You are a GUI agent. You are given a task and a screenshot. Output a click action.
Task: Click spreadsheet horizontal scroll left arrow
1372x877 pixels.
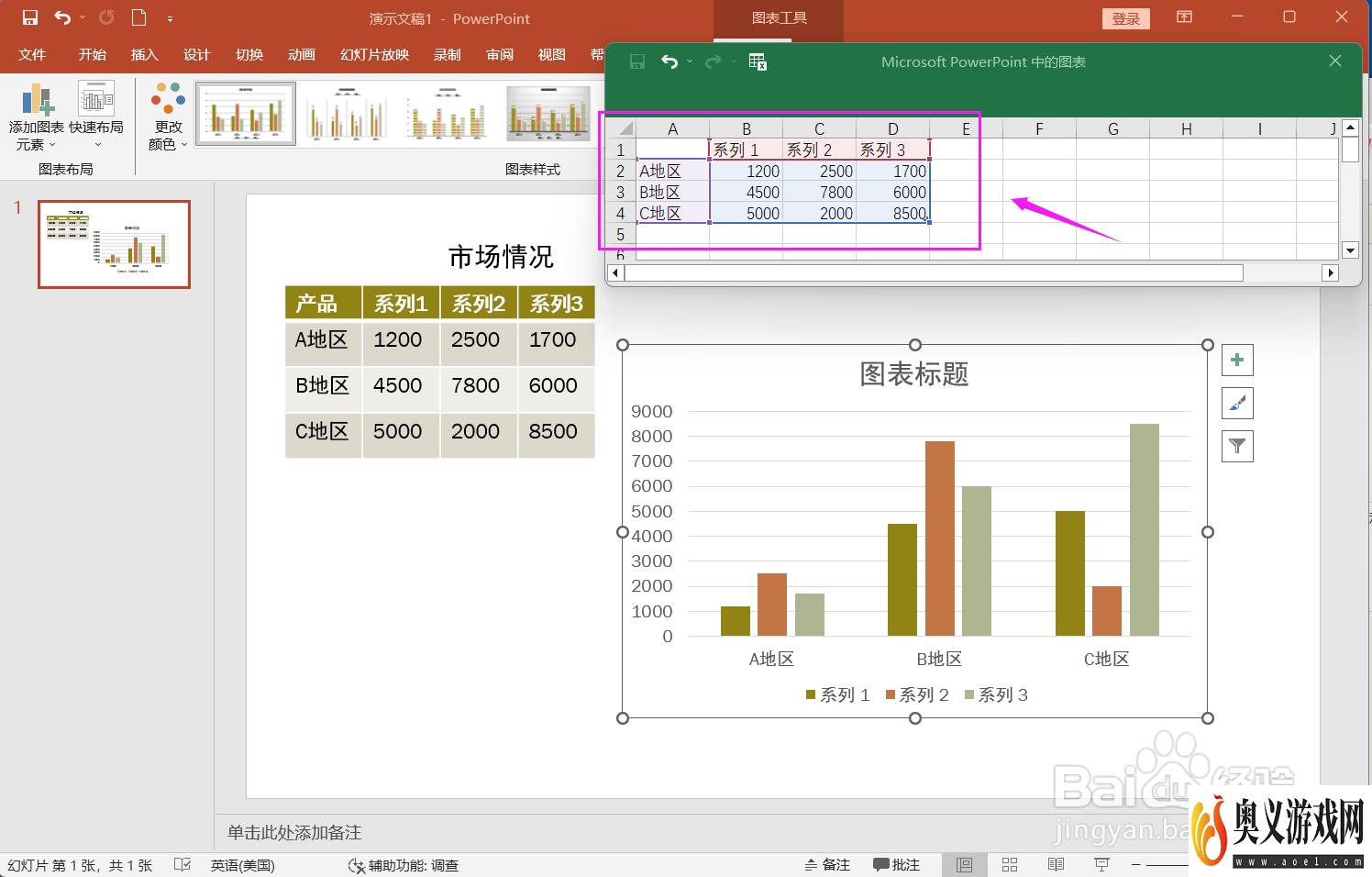pos(615,272)
